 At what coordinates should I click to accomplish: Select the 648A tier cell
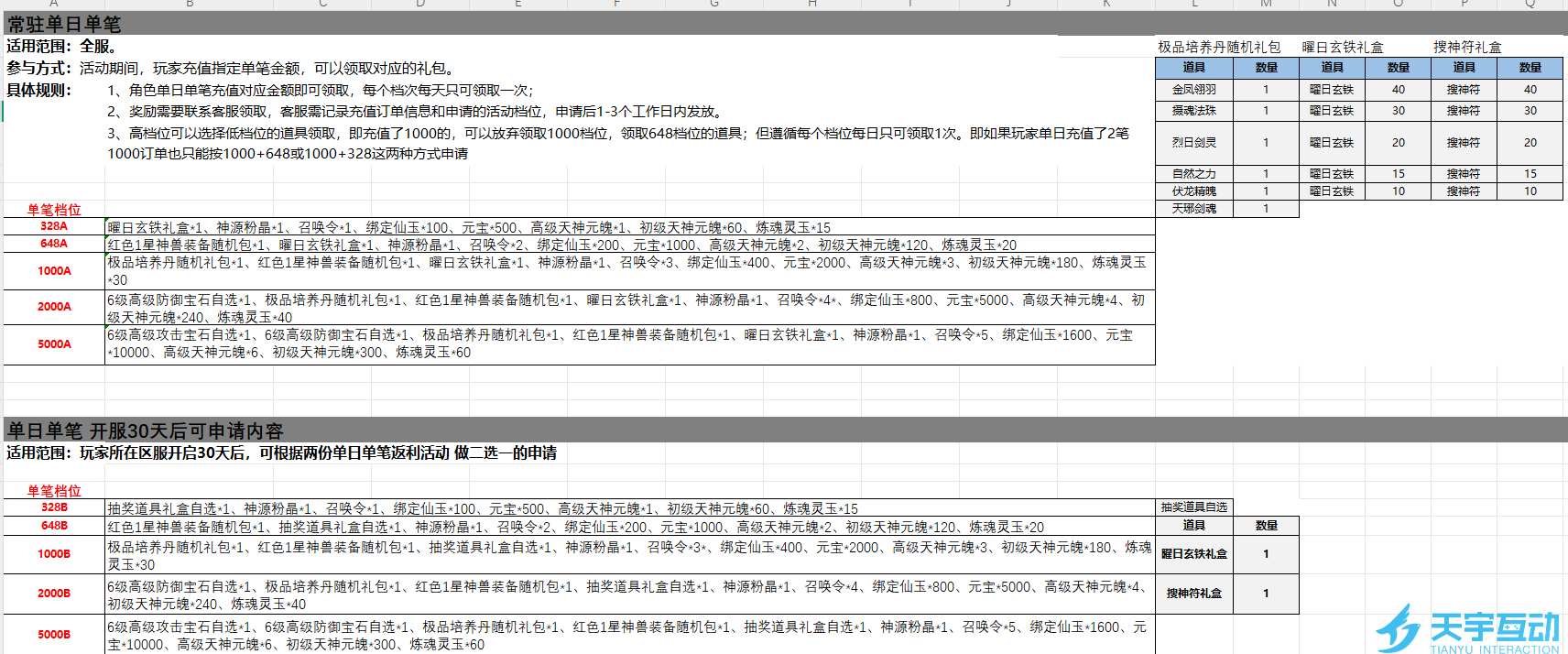tap(54, 244)
